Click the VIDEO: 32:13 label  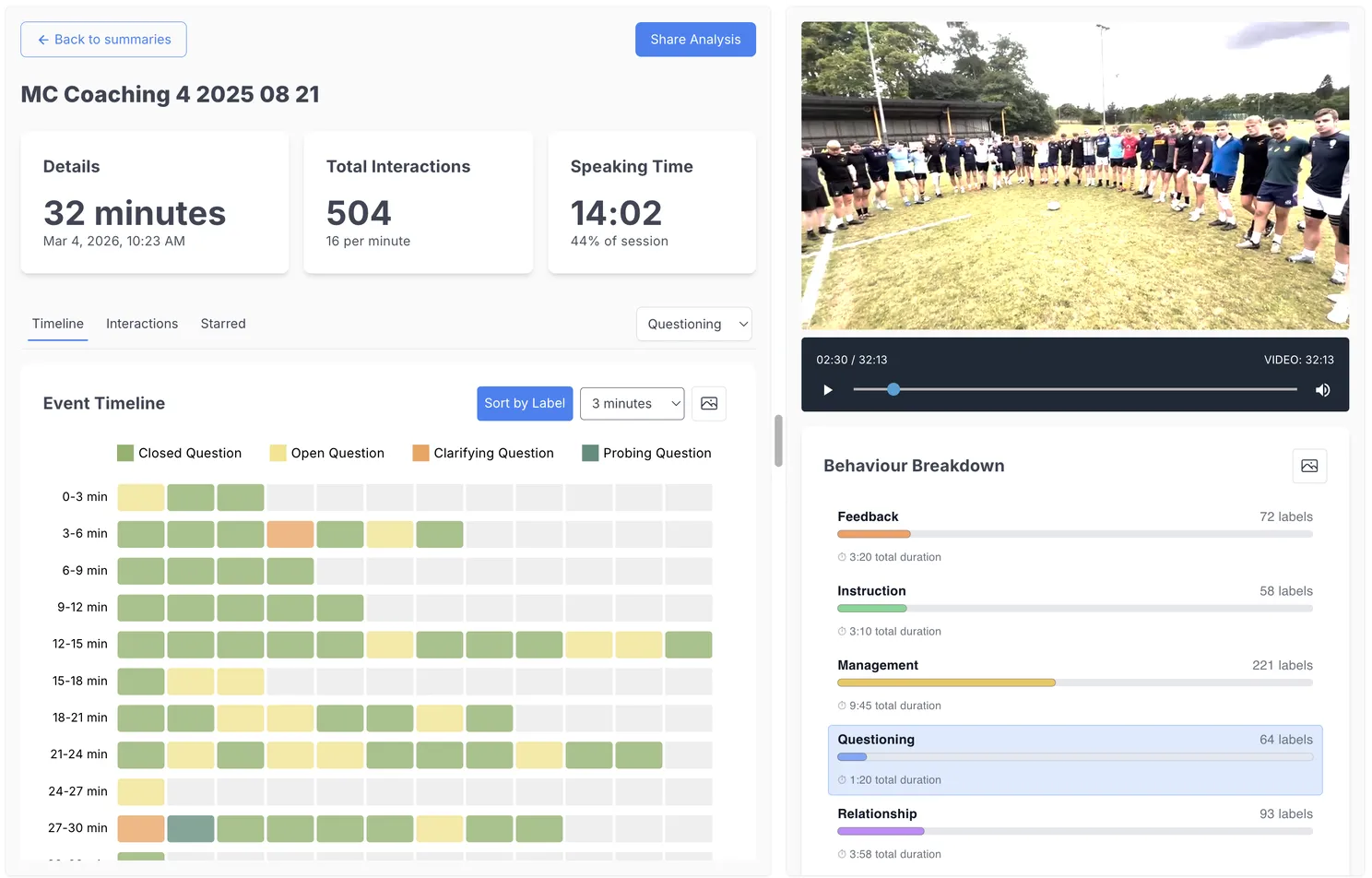pyautogui.click(x=1299, y=360)
